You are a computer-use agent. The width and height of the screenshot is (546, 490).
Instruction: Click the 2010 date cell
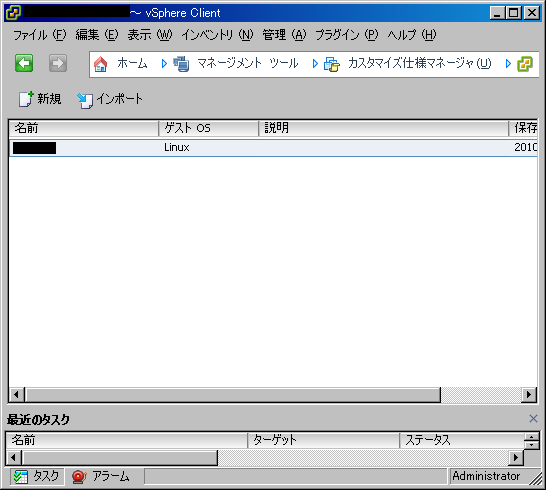click(525, 148)
